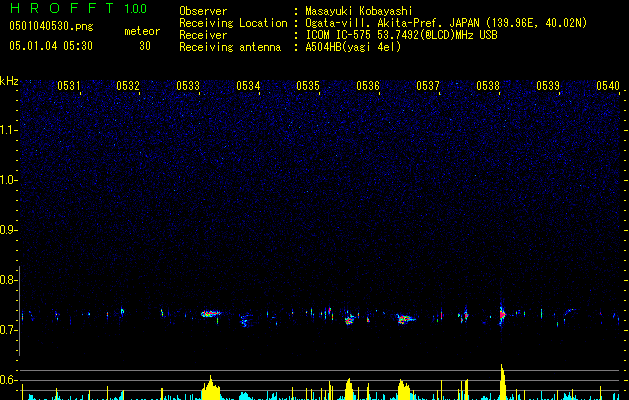The width and height of the screenshot is (629, 400).
Task: Click the meteor echo after the 0536 marker
Action: click(x=406, y=319)
